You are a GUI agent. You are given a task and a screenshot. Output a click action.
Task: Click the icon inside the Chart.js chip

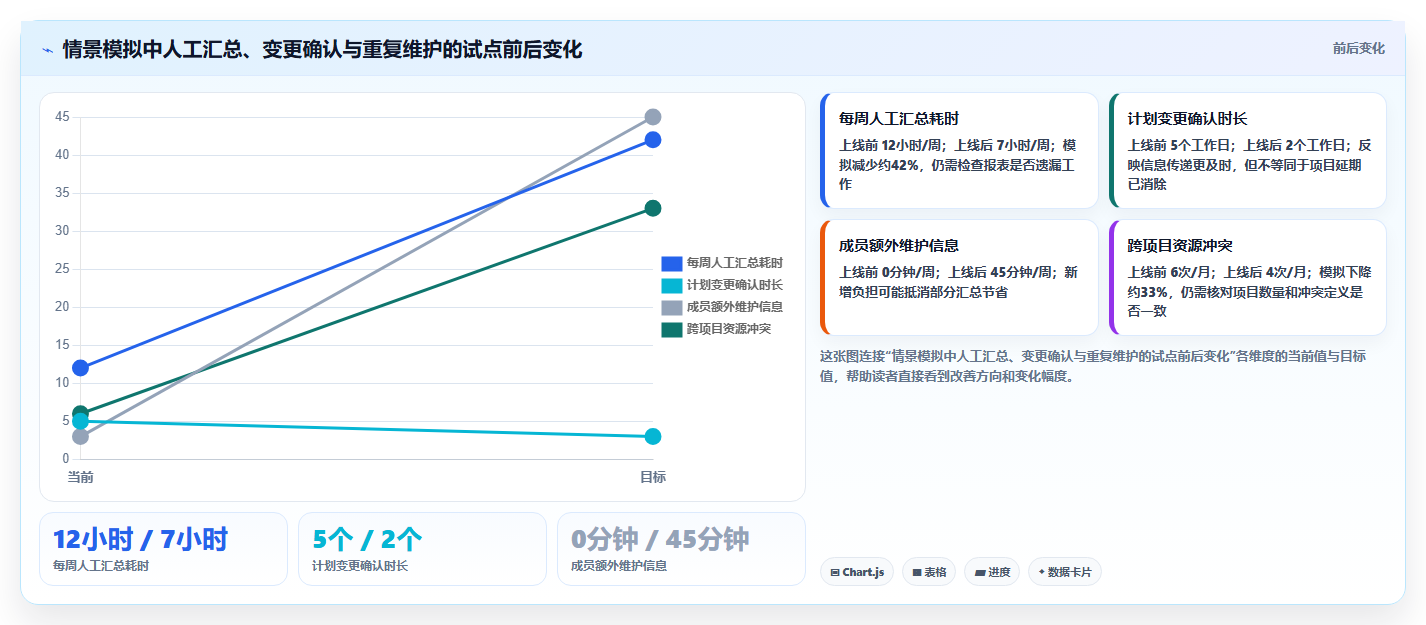(835, 573)
